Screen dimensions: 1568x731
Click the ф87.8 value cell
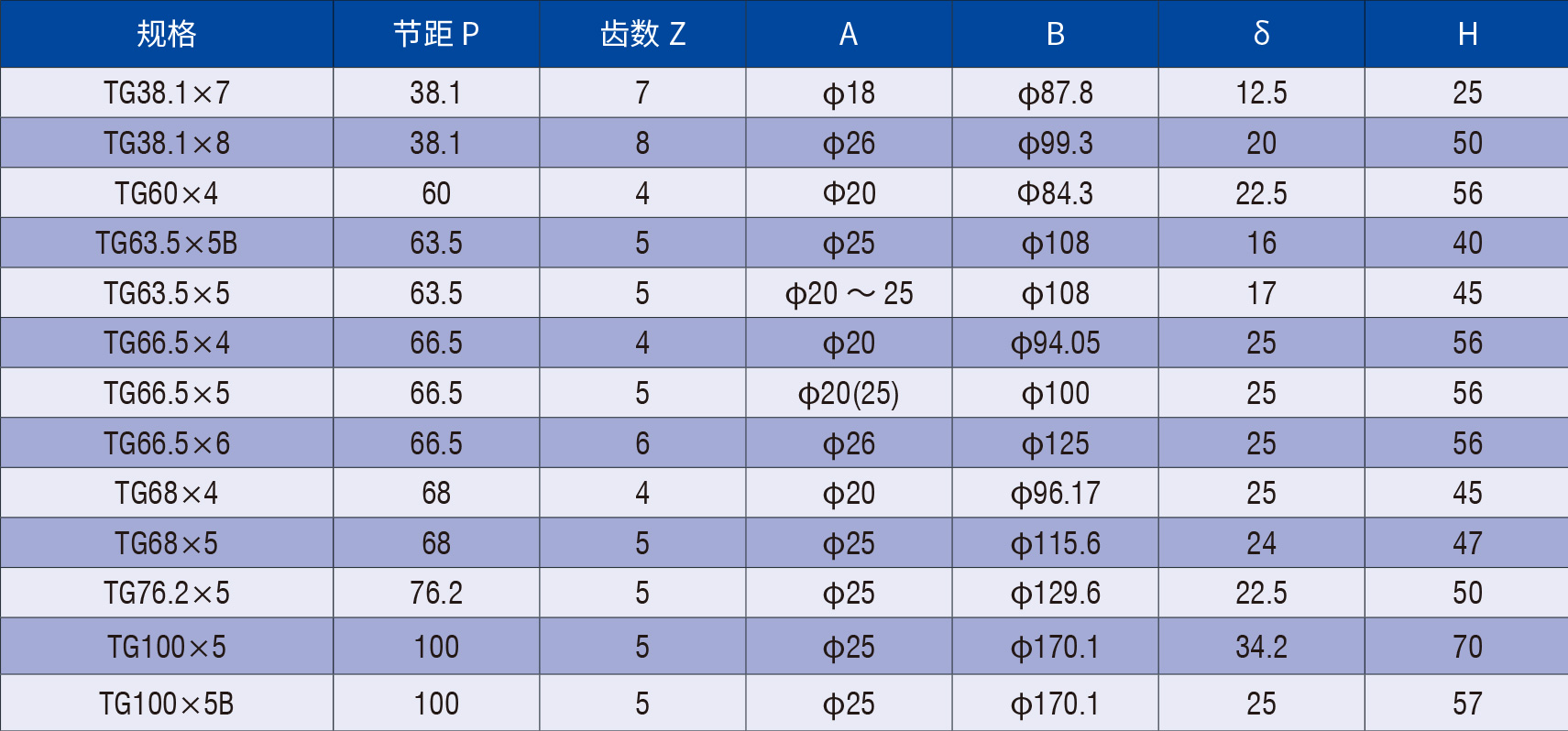(x=1055, y=93)
